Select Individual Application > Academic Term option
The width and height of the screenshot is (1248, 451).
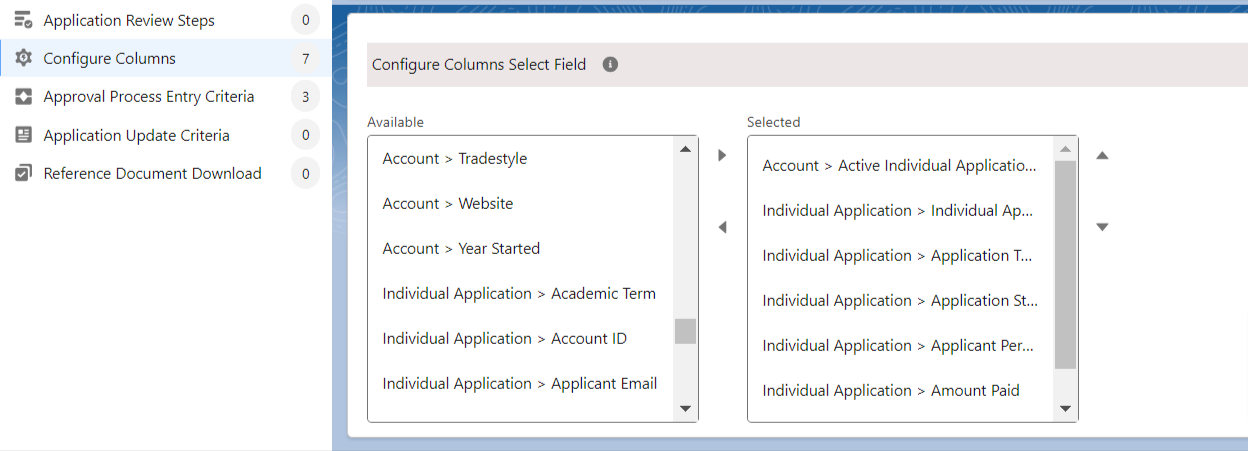518,293
